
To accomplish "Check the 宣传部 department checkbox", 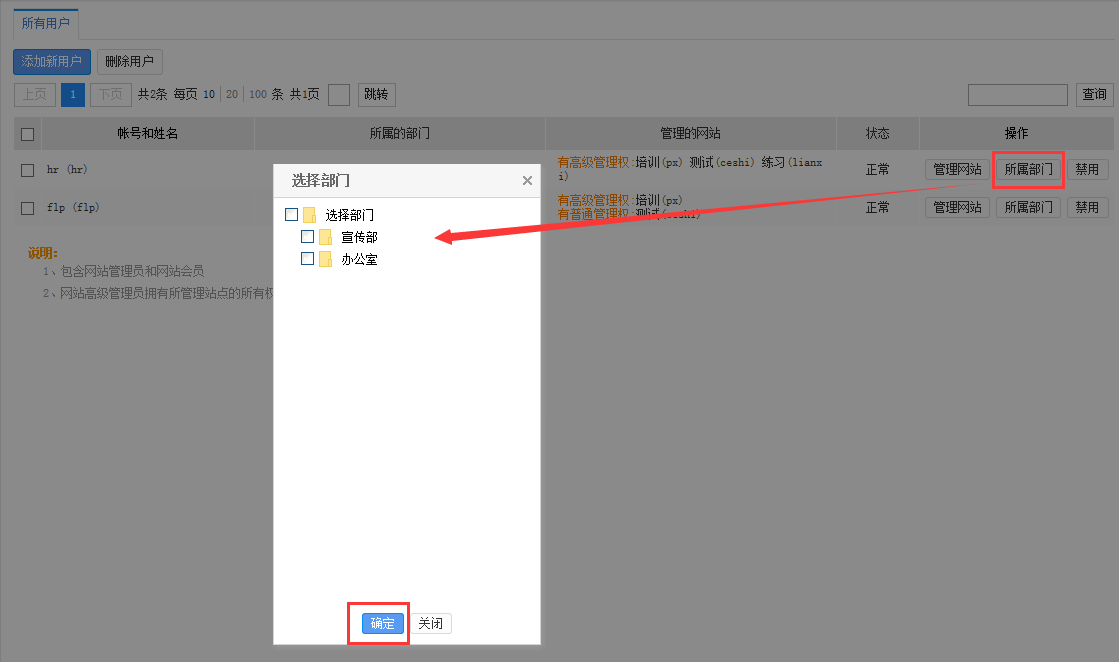I will [x=308, y=237].
